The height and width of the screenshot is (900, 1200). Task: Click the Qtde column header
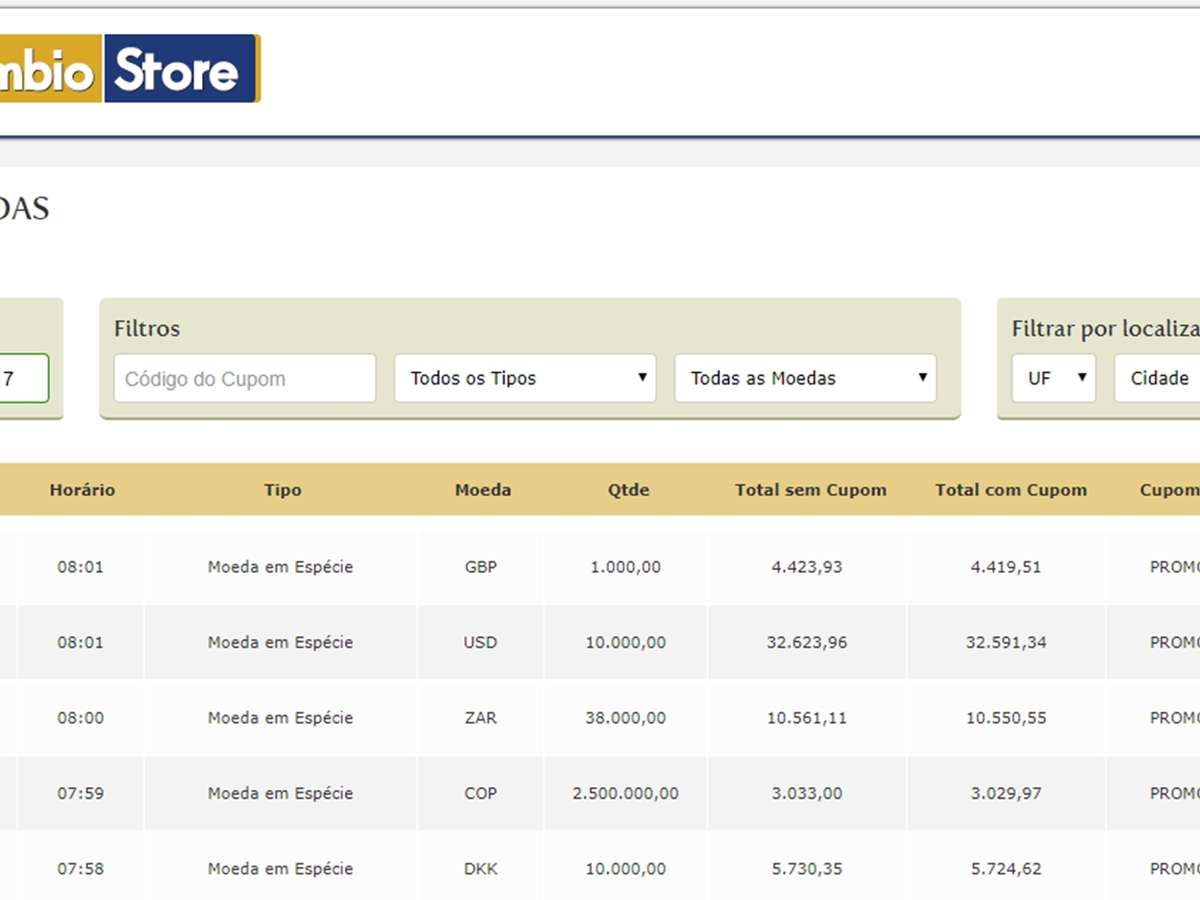[x=627, y=490]
